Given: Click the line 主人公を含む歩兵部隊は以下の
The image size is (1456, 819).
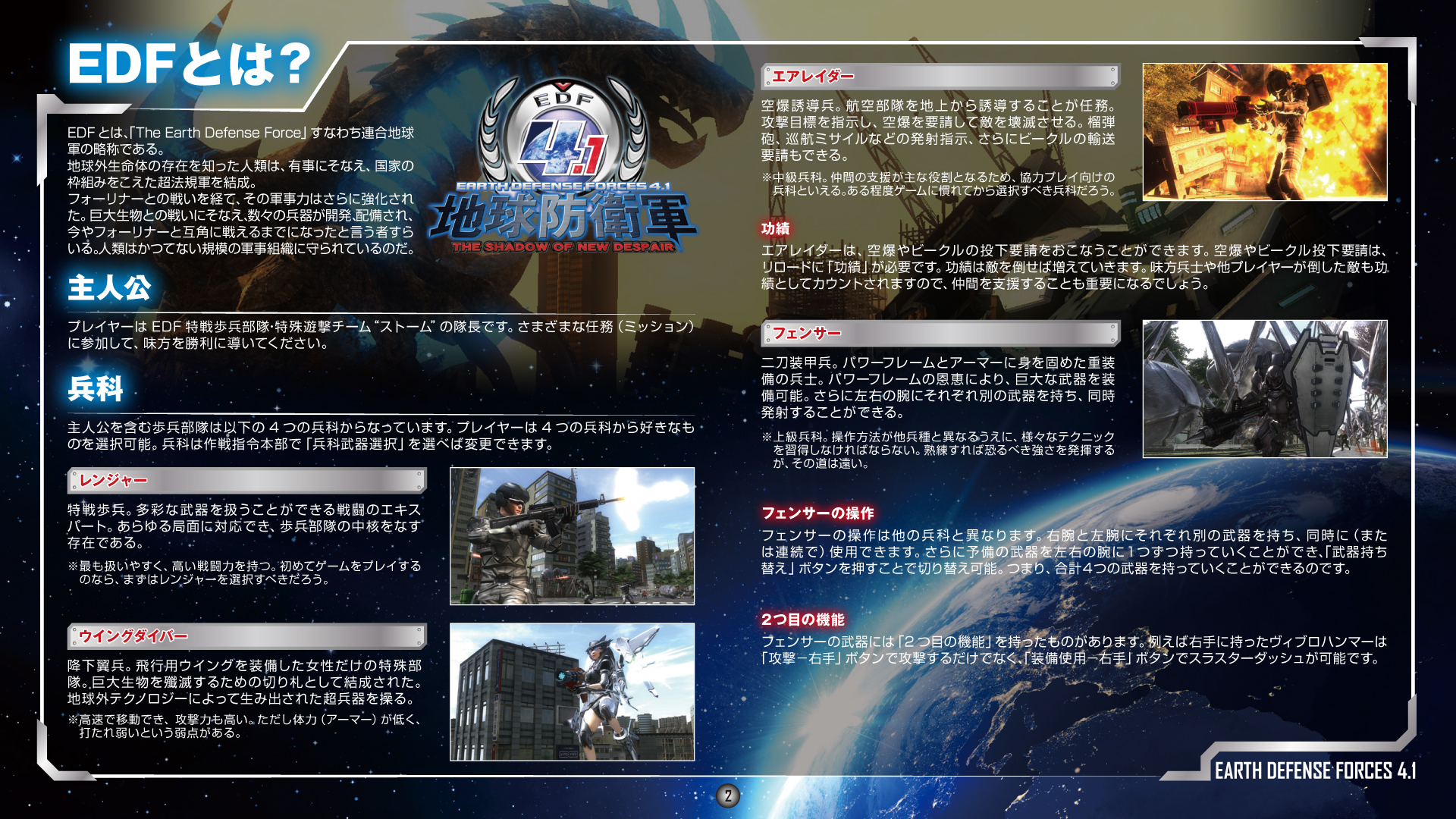Looking at the screenshot, I should (x=381, y=428).
